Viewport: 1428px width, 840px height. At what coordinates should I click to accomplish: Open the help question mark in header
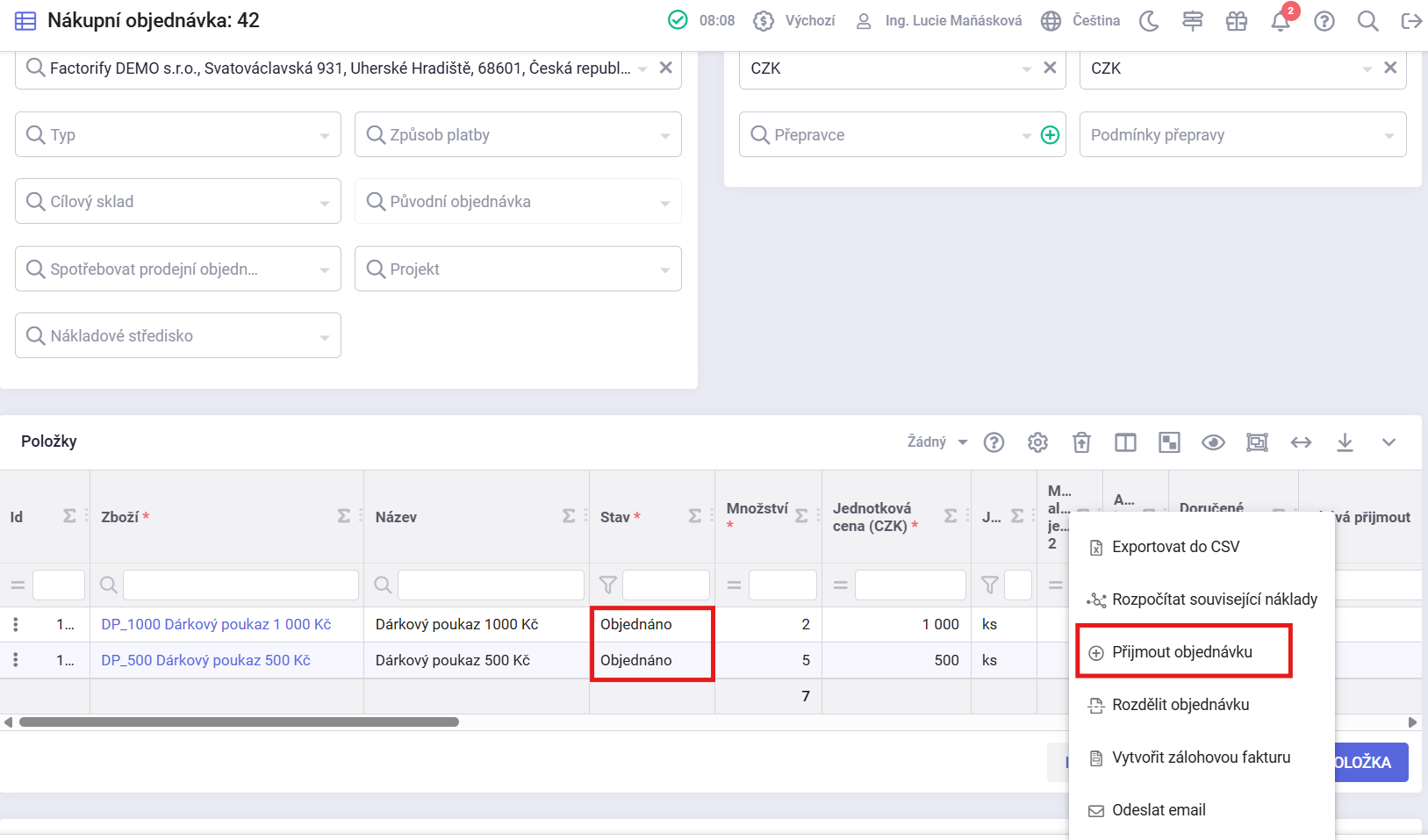click(1324, 21)
